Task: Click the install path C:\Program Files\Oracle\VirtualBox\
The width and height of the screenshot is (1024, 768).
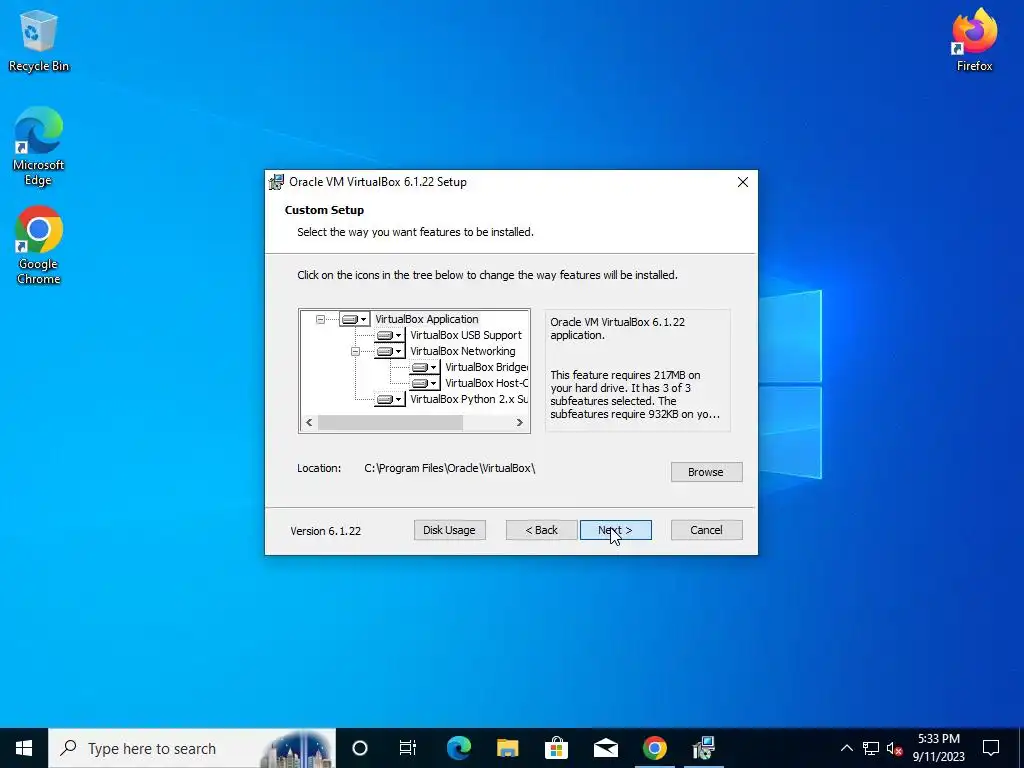Action: coord(449,468)
